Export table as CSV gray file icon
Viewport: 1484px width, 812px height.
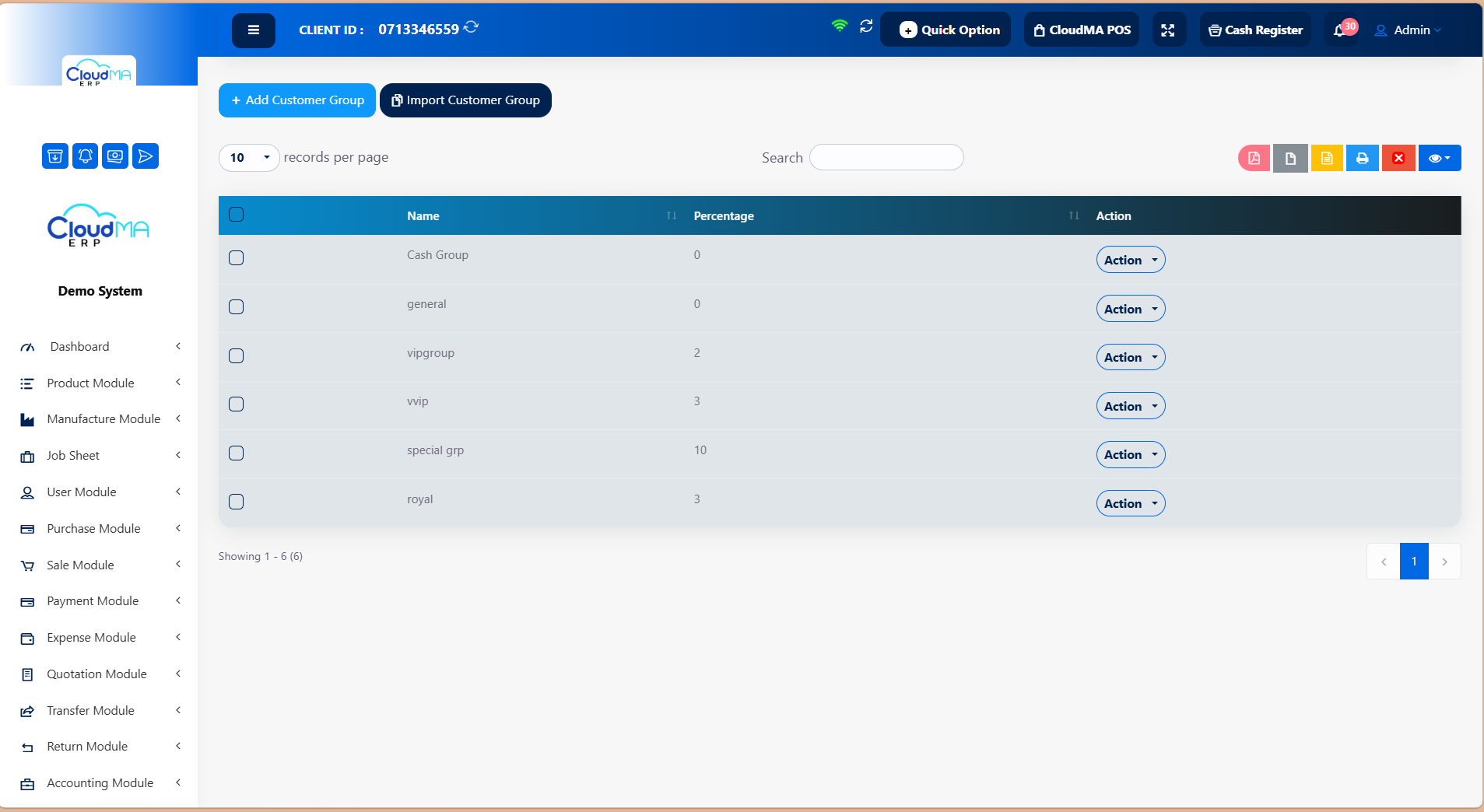(x=1290, y=158)
